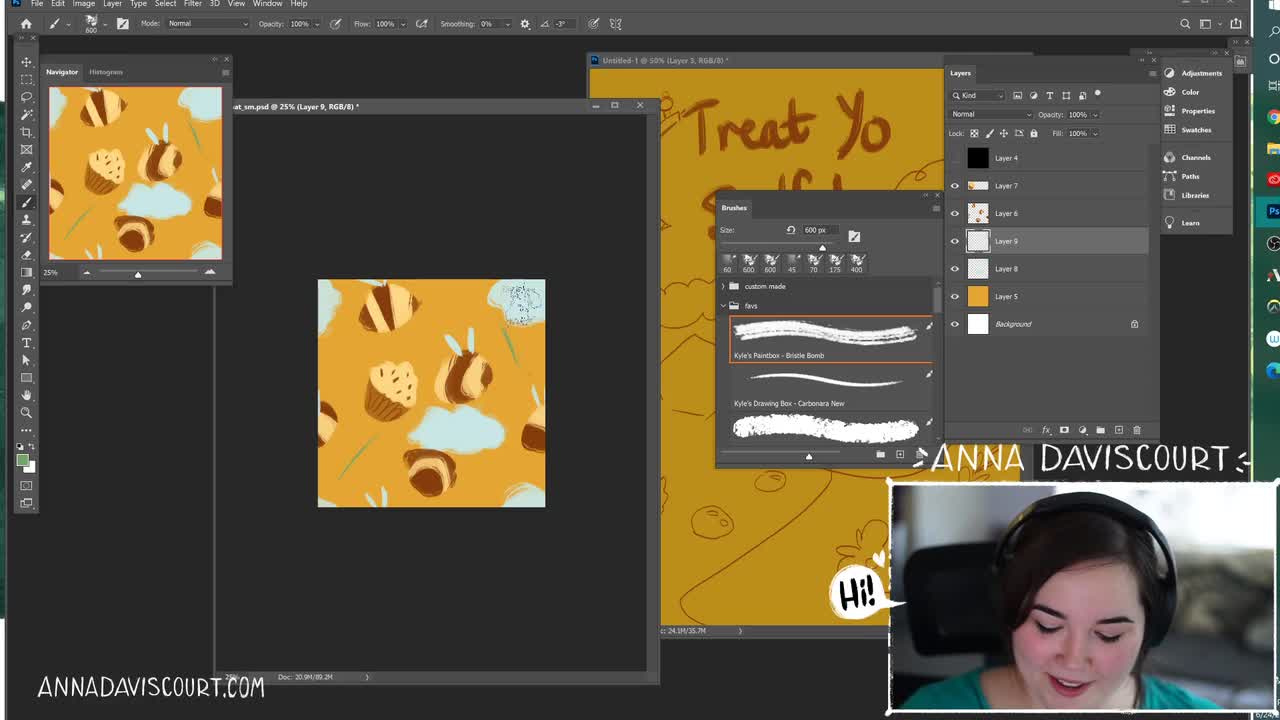Click the Channels panel icon
The height and width of the screenshot is (720, 1280).
click(1170, 157)
